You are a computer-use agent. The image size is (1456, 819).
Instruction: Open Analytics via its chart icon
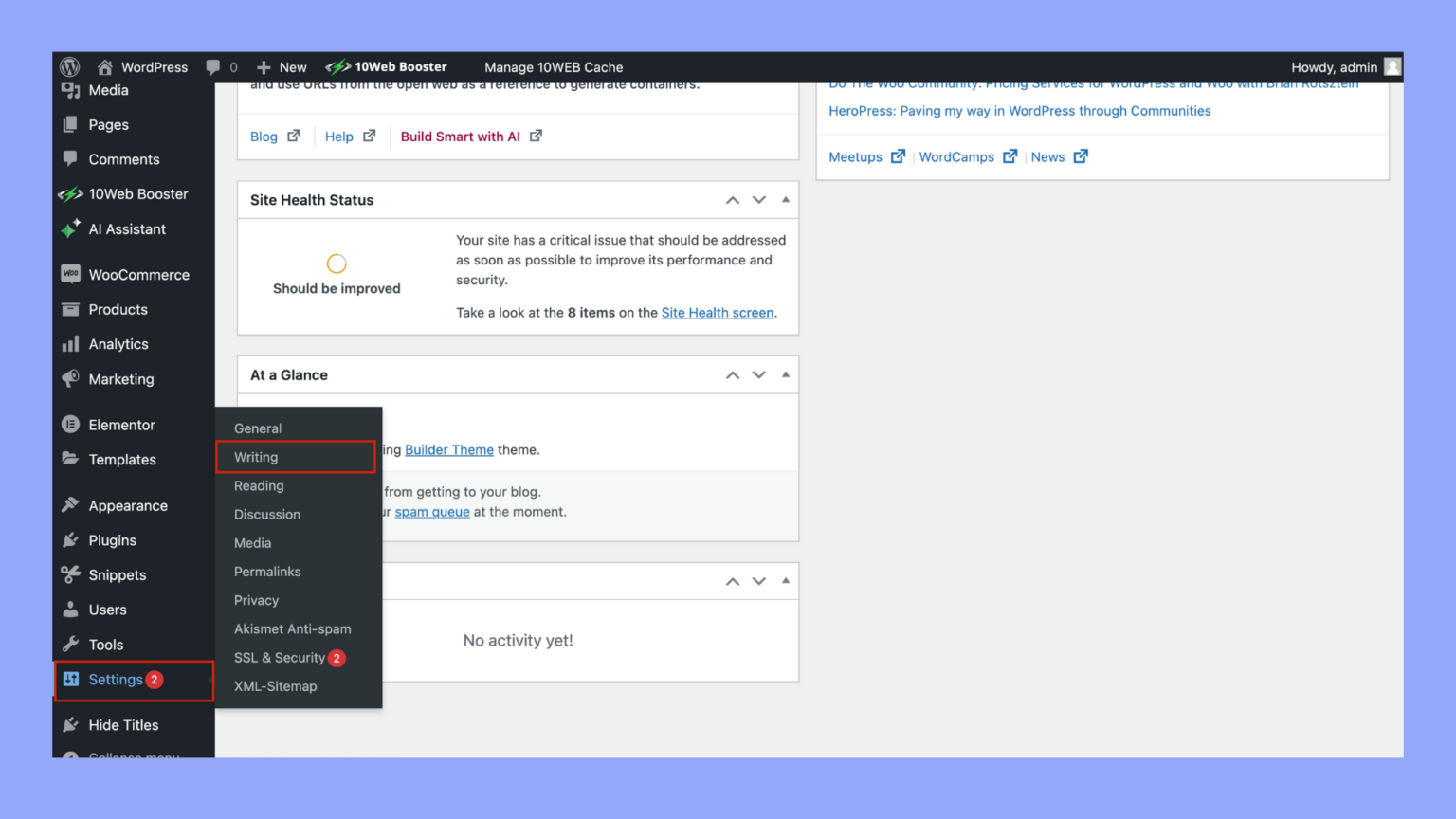click(x=71, y=344)
